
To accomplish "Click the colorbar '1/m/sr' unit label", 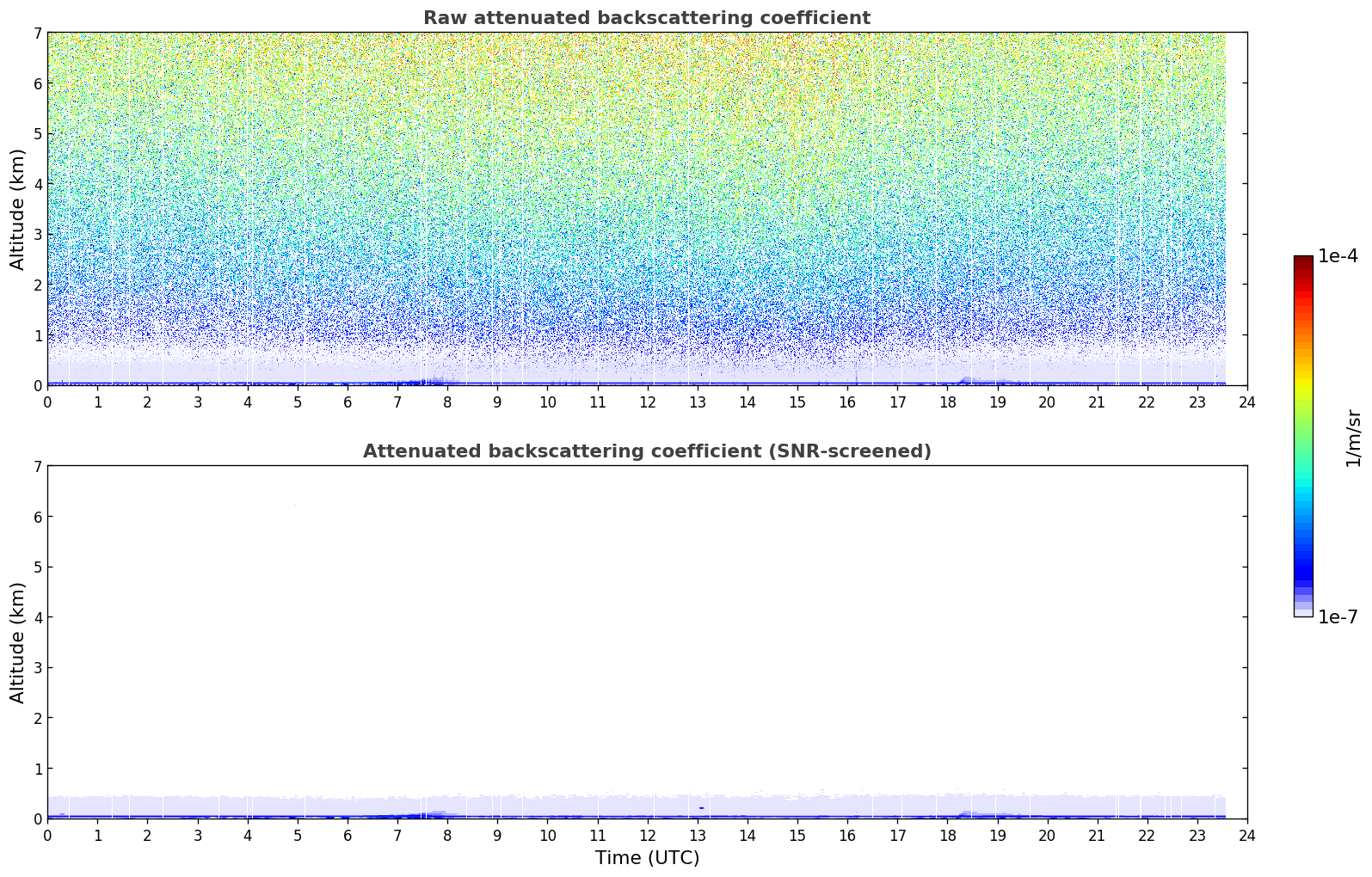I will [x=1353, y=438].
